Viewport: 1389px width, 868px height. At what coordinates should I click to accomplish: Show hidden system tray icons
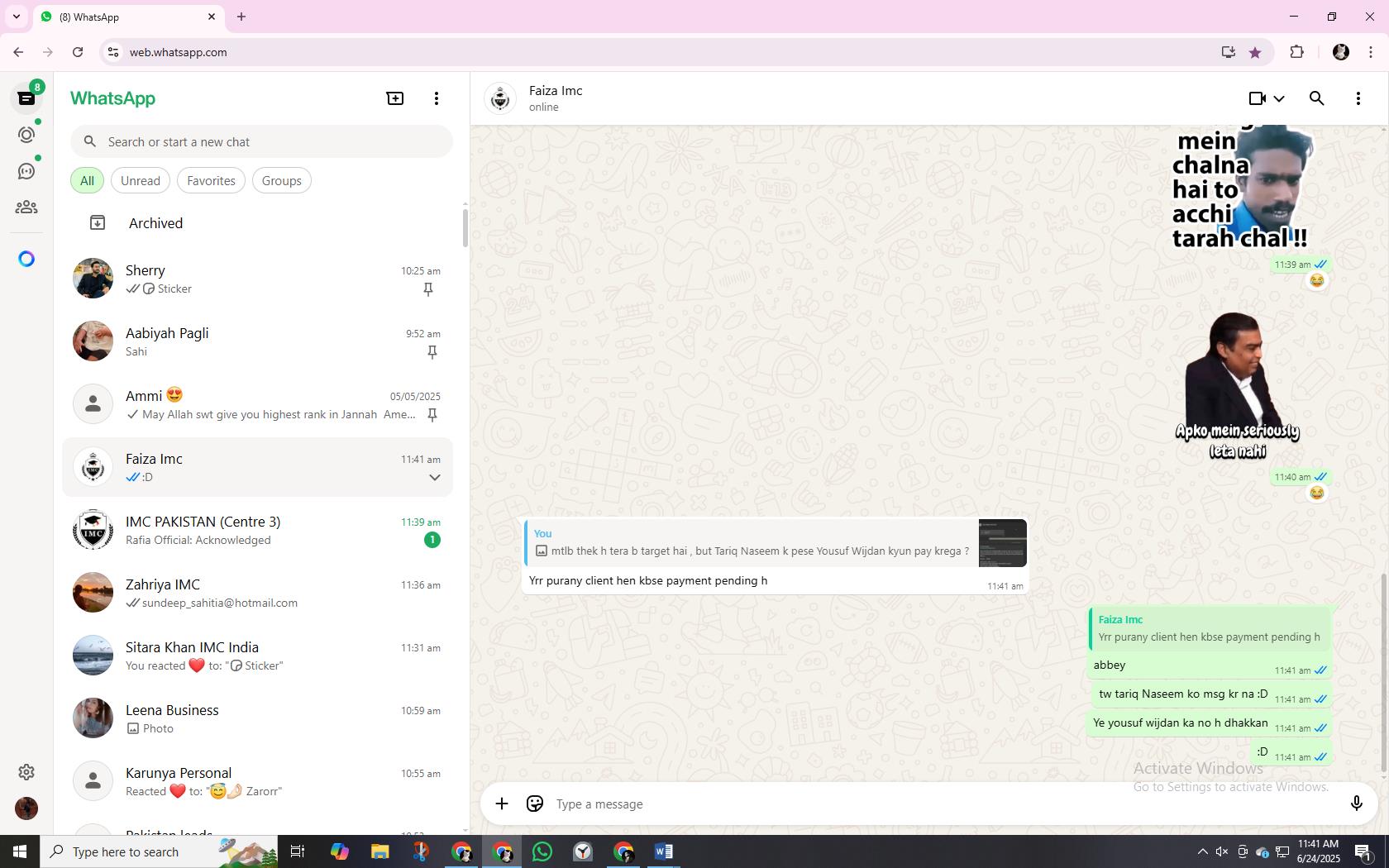coord(1202,851)
